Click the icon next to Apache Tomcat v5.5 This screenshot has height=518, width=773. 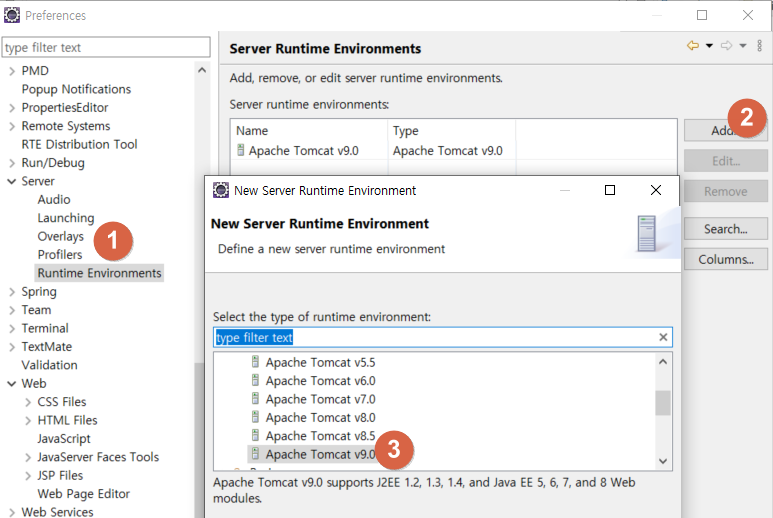pos(255,362)
